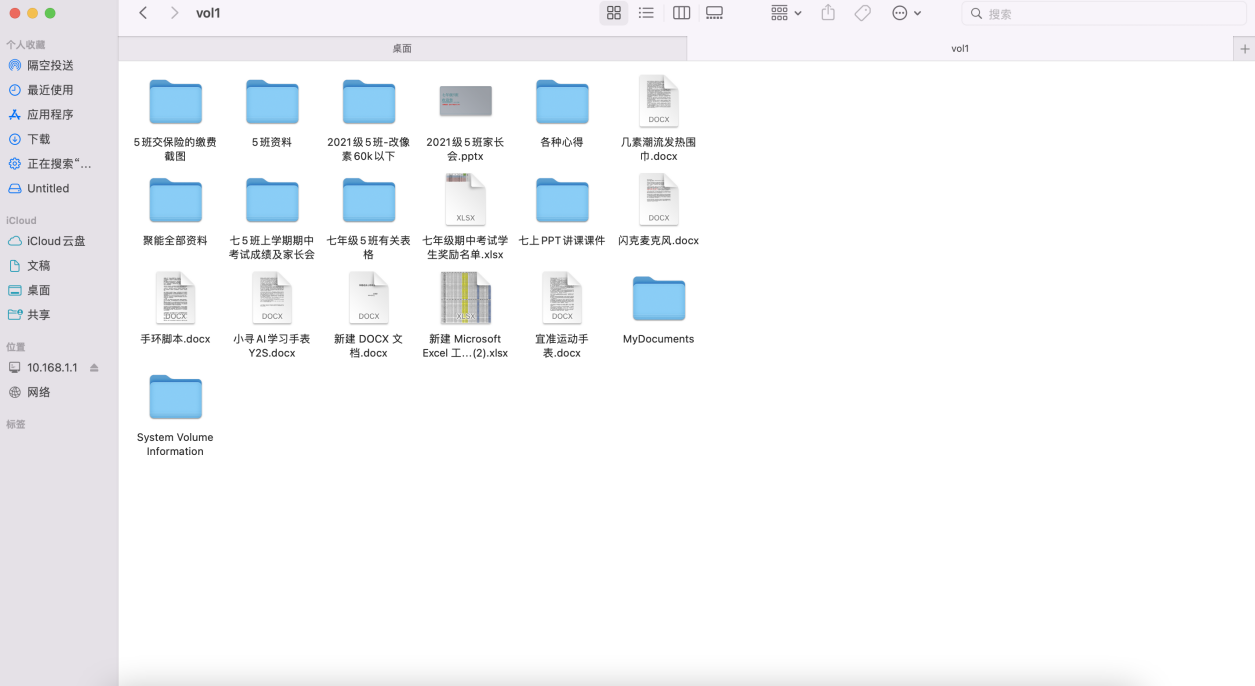This screenshot has height=686, width=1255.
Task: Switch to column view
Action: 681,13
